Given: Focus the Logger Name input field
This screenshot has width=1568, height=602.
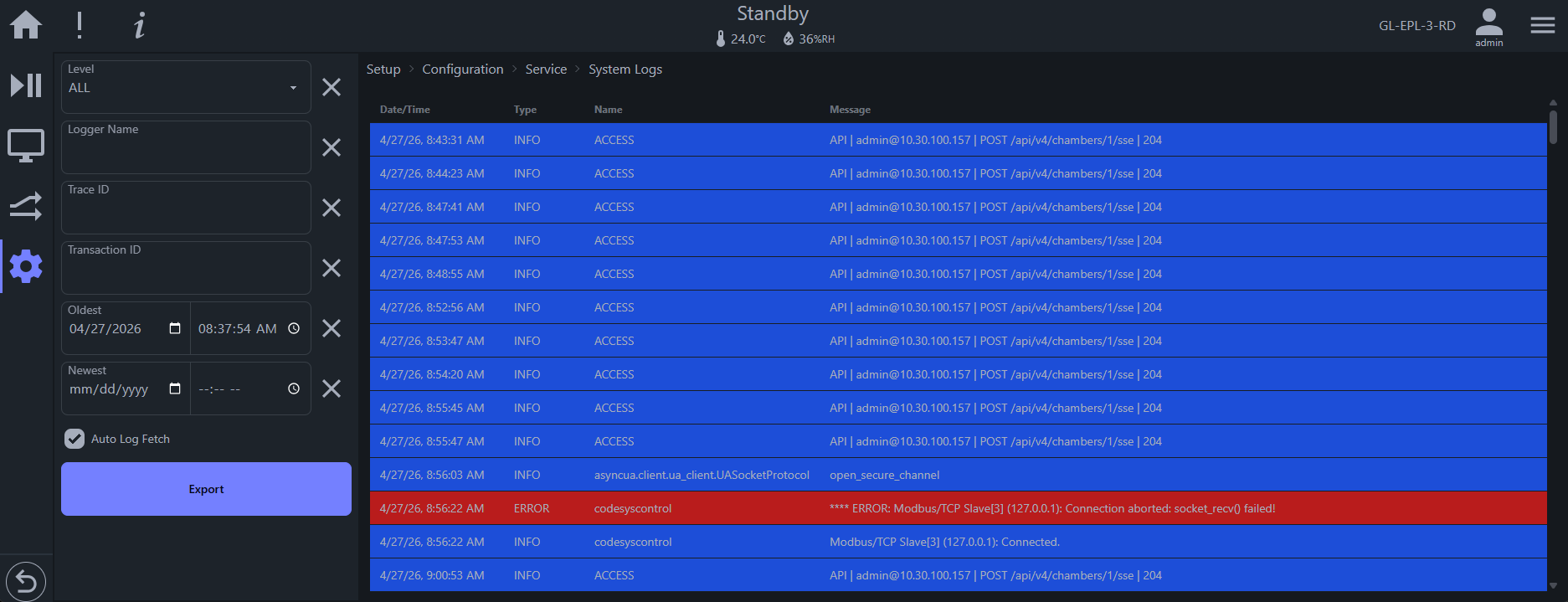Looking at the screenshot, I should [186, 147].
